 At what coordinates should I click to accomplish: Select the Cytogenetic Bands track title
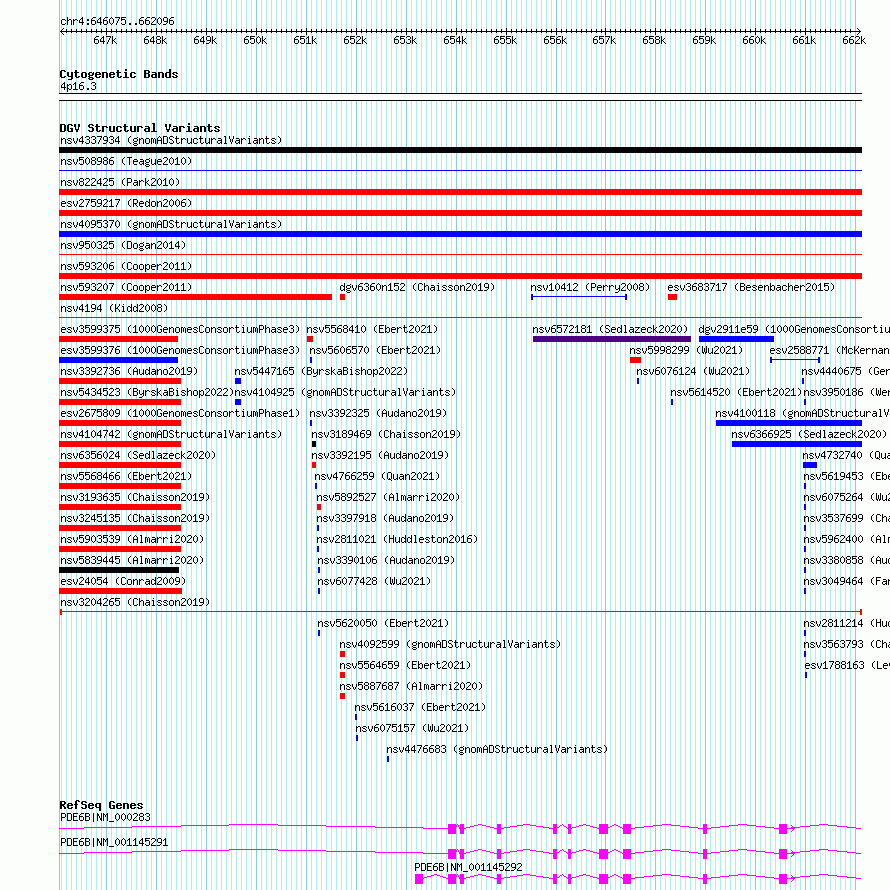pyautogui.click(x=119, y=74)
